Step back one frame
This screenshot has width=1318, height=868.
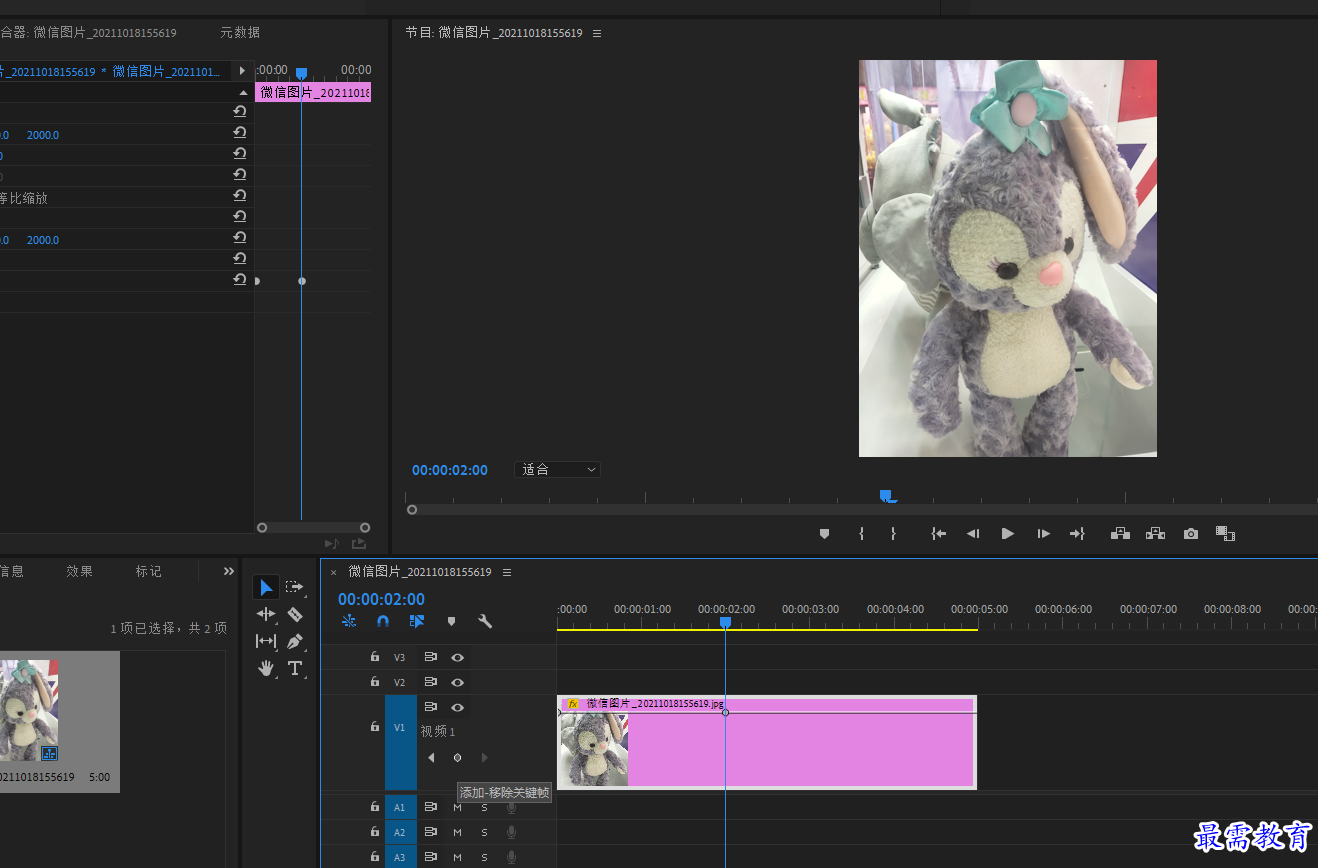point(972,534)
